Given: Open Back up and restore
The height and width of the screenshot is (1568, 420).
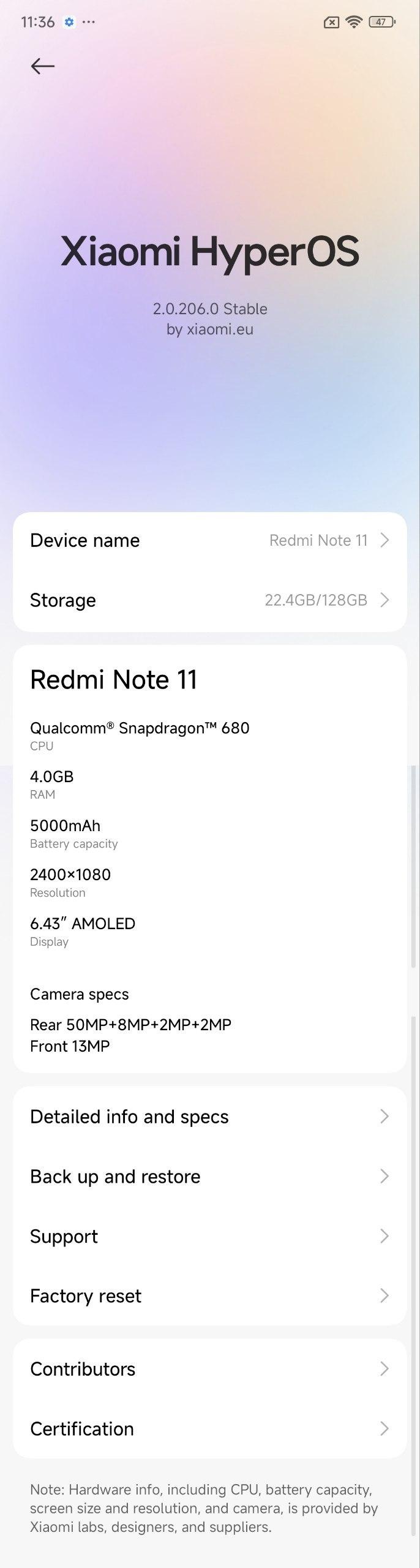Looking at the screenshot, I should tap(210, 1177).
